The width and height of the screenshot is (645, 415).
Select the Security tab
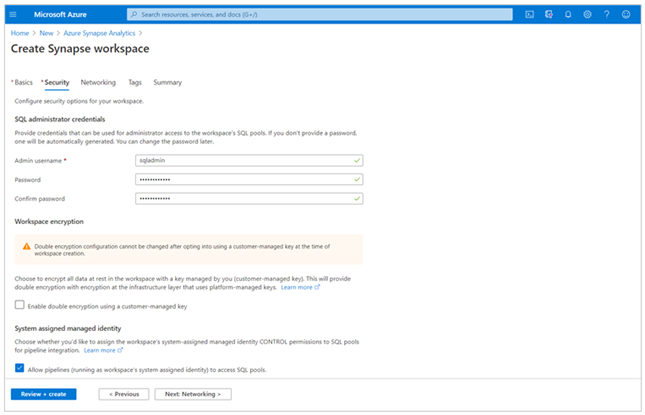coord(57,82)
